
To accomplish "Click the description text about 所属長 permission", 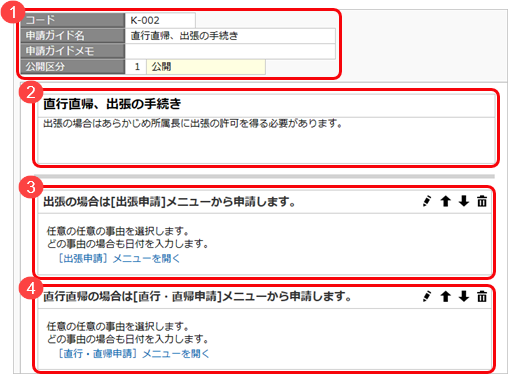I will [x=193, y=124].
